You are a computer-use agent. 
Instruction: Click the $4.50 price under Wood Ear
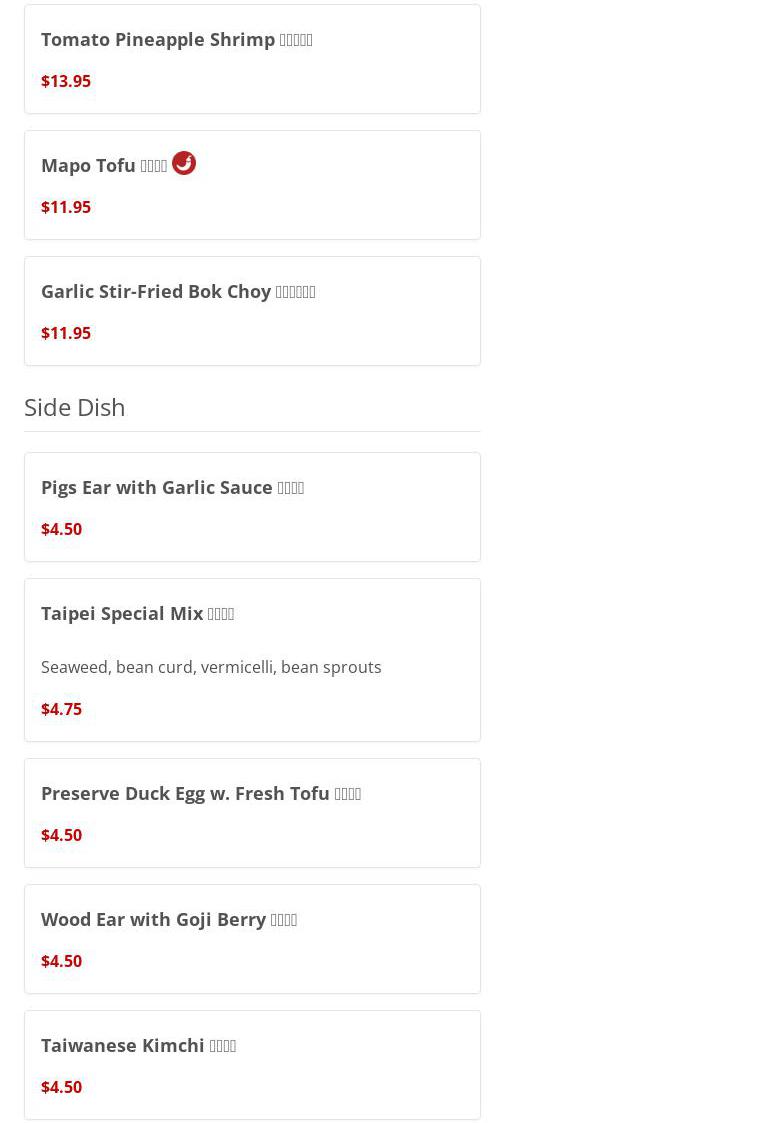click(62, 961)
